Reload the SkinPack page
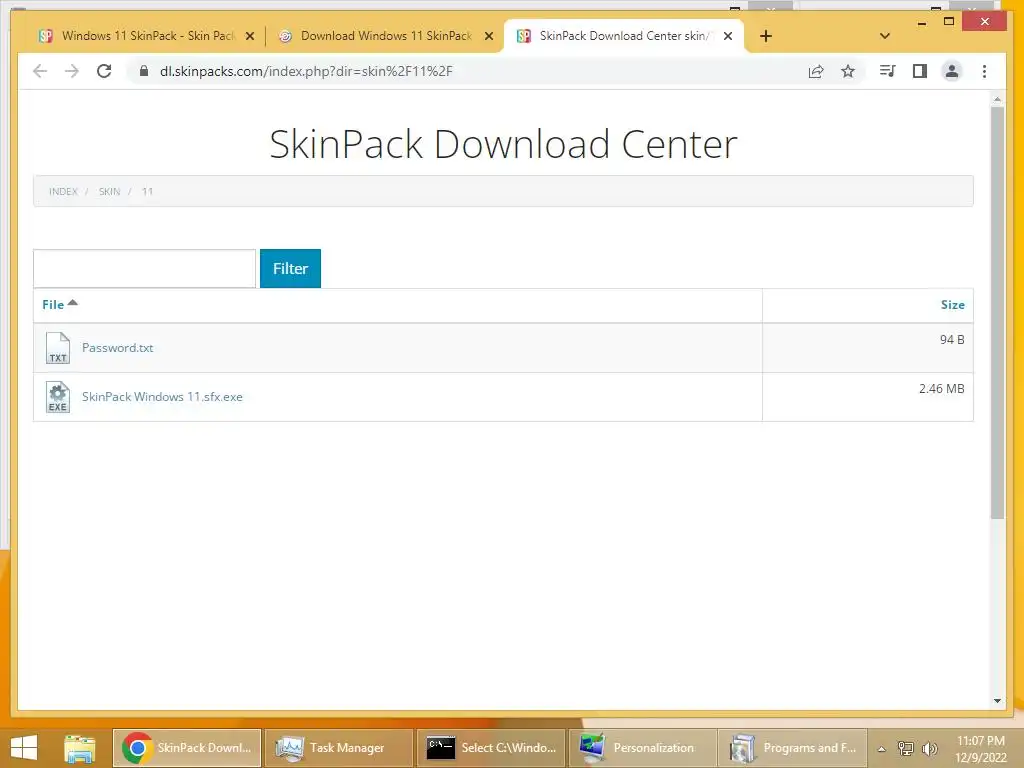Viewport: 1024px width, 768px height. tap(104, 71)
